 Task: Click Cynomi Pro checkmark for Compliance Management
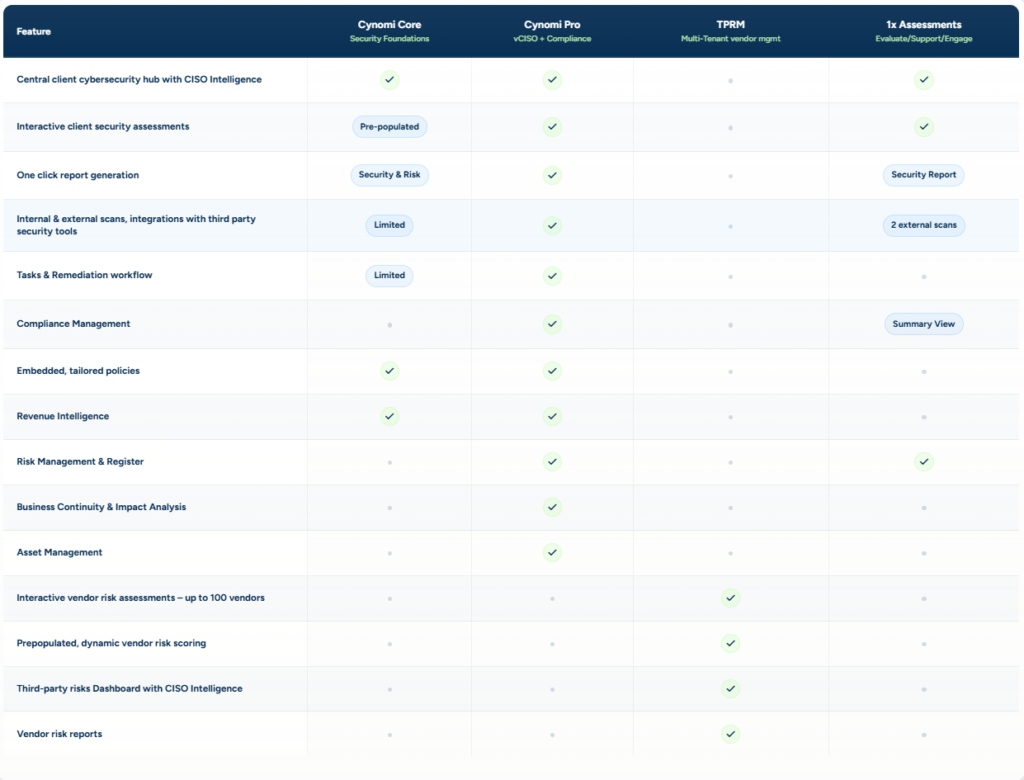pos(552,324)
